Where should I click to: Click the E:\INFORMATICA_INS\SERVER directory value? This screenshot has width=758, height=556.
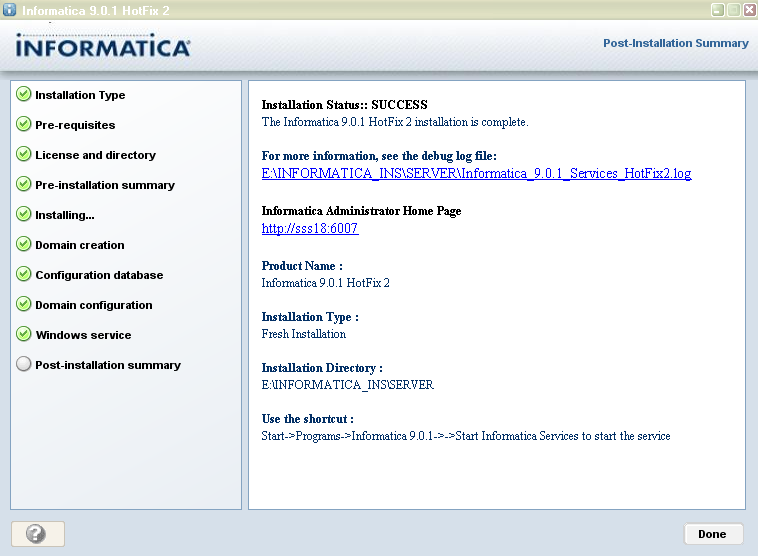348,385
